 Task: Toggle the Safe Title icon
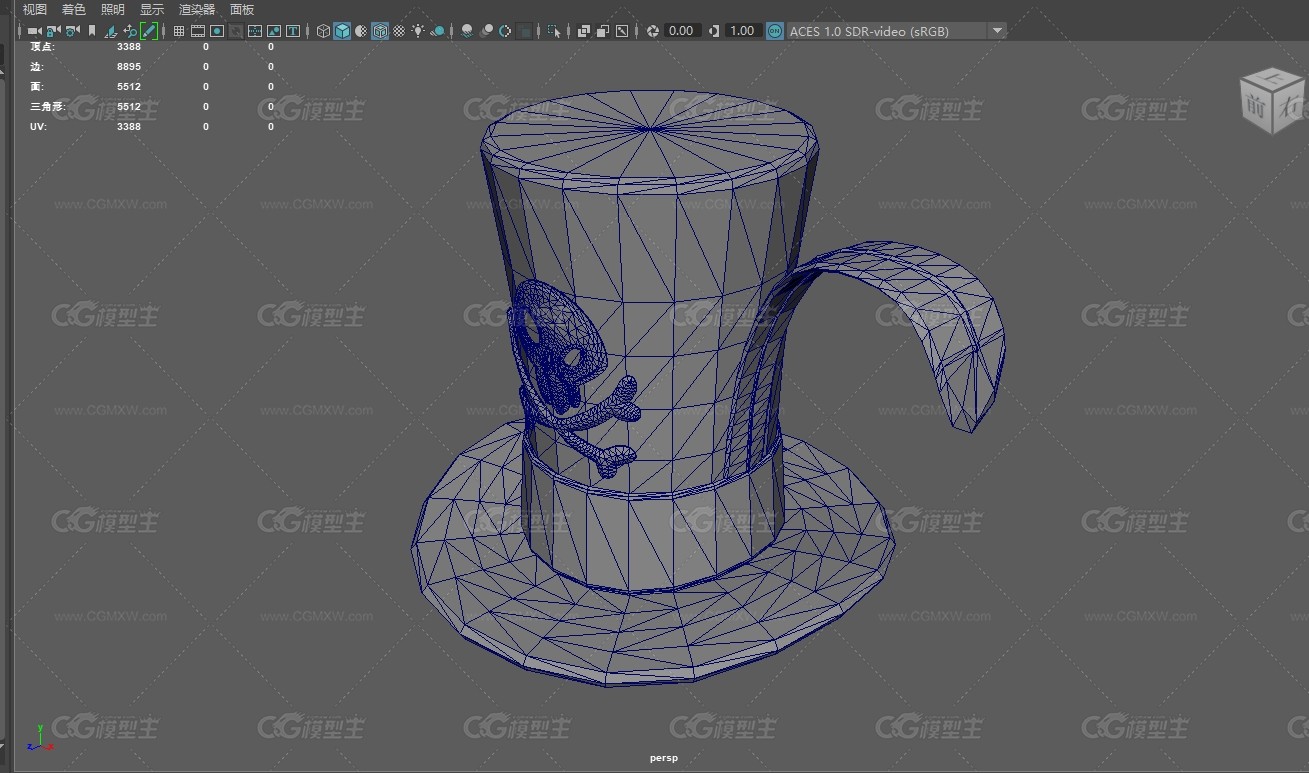(x=293, y=31)
